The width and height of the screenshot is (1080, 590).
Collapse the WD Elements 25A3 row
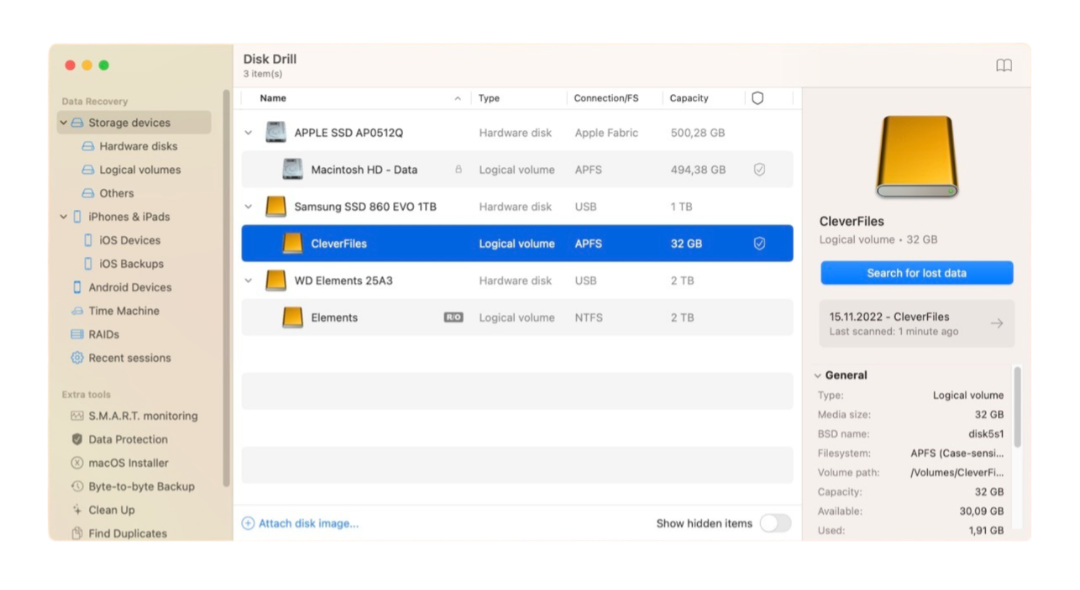pos(249,281)
